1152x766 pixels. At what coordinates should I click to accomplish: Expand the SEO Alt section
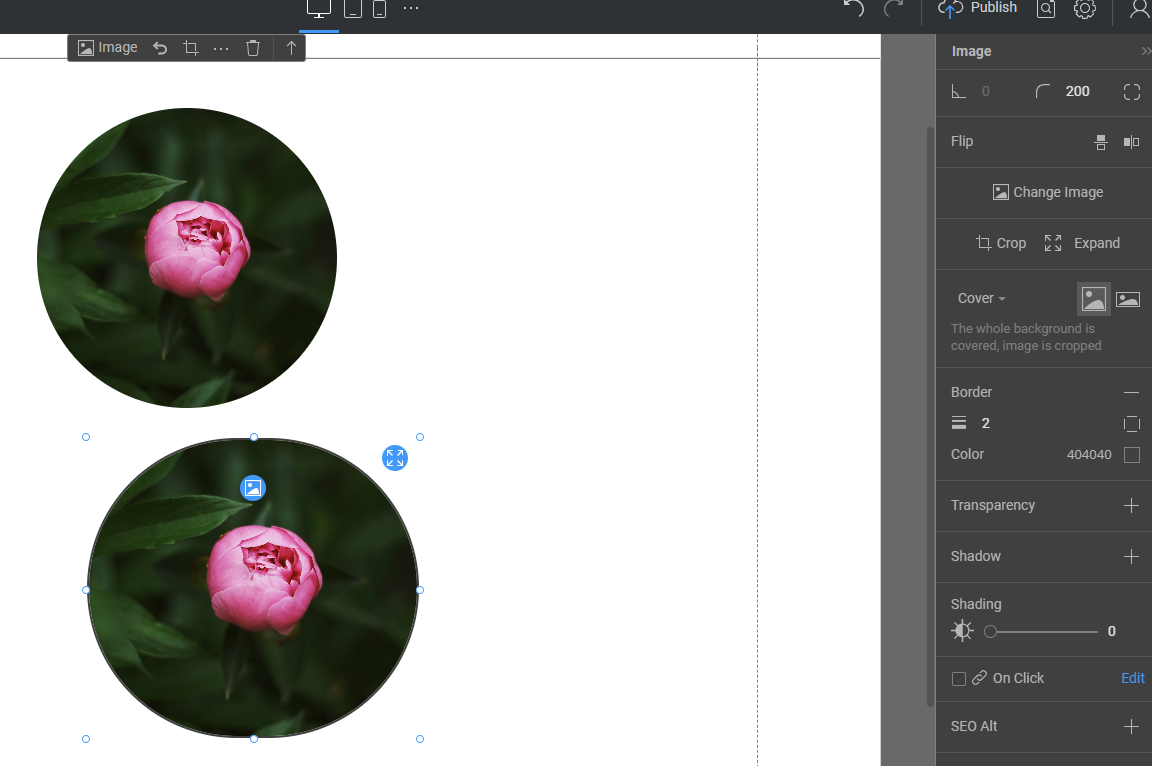click(x=1131, y=727)
